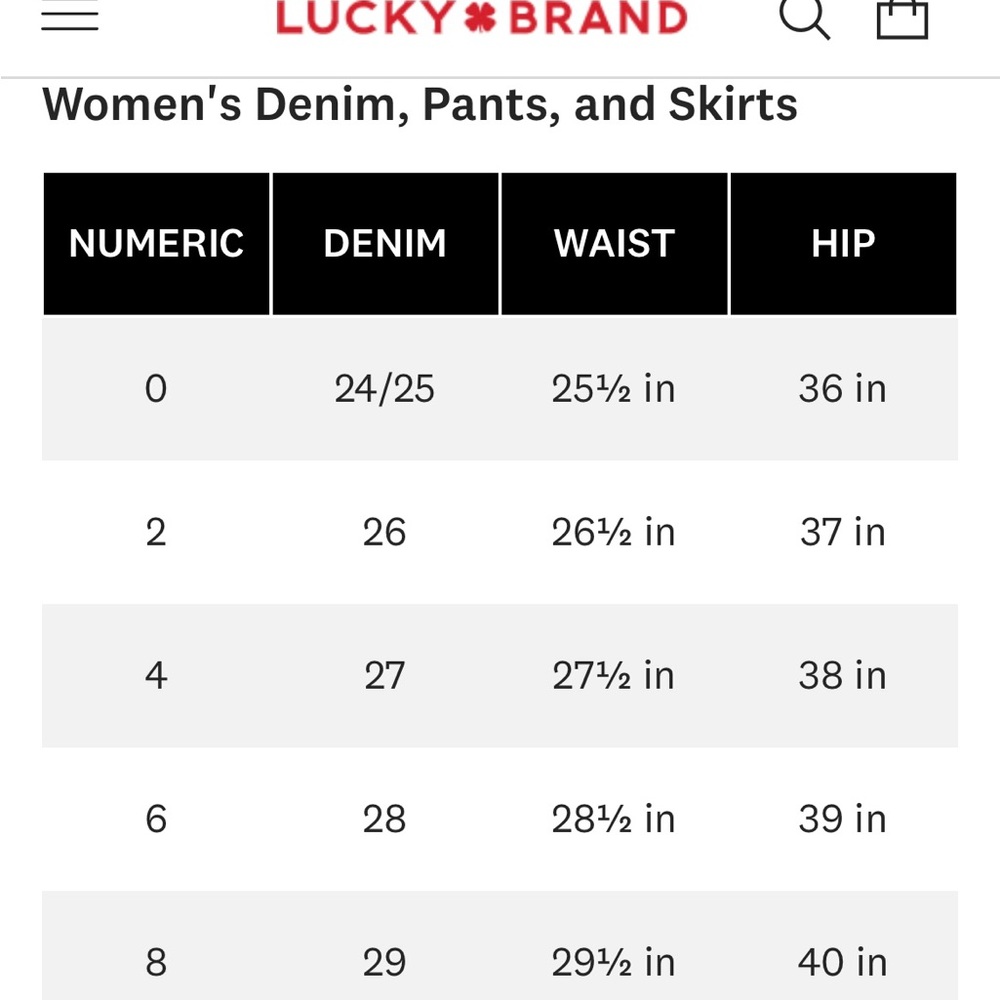Screen dimensions: 1000x1000
Task: Open the search magnifier icon
Action: pos(805,17)
